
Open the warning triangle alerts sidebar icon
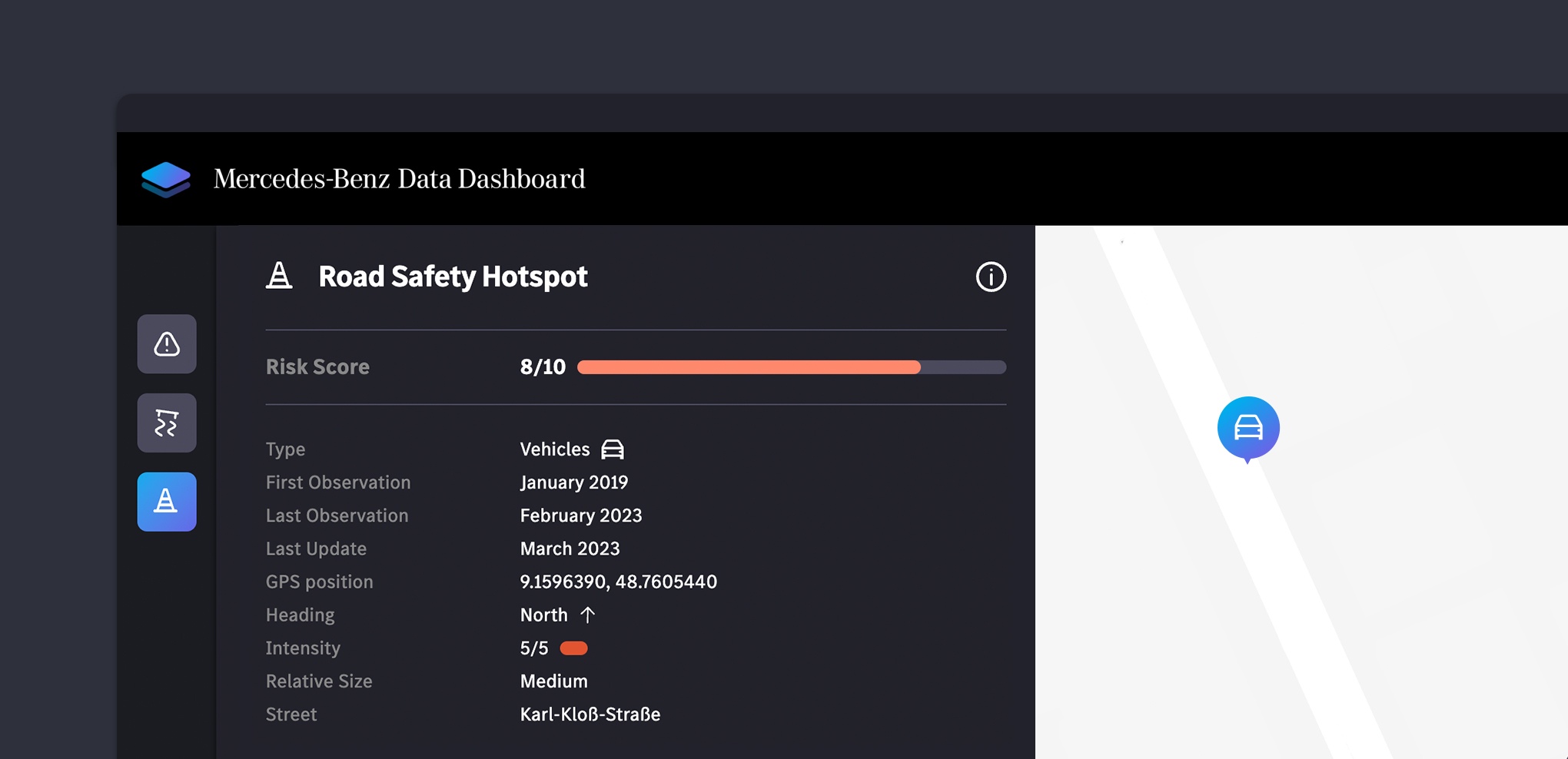(167, 344)
